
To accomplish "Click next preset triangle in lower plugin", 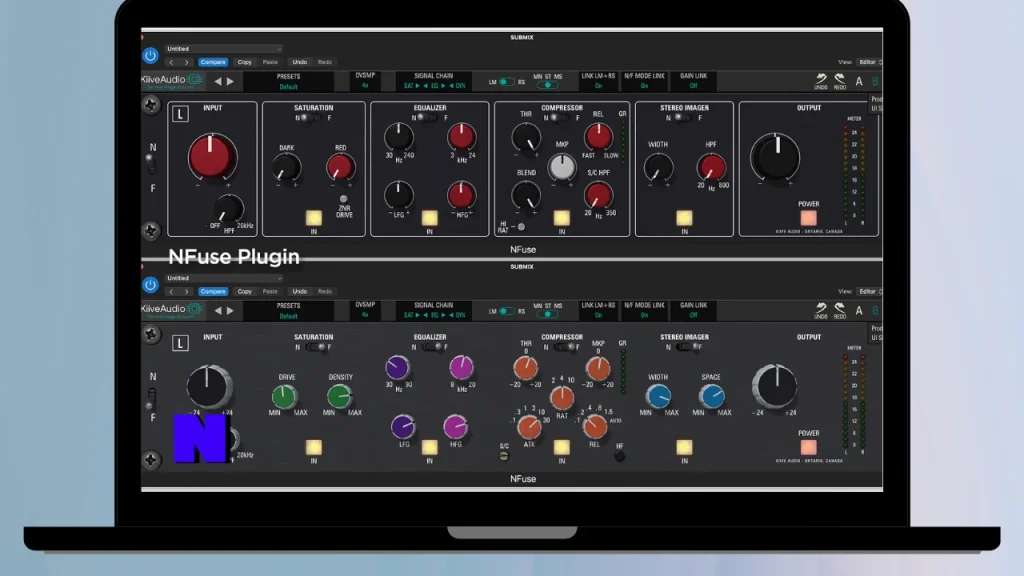I will tap(230, 311).
